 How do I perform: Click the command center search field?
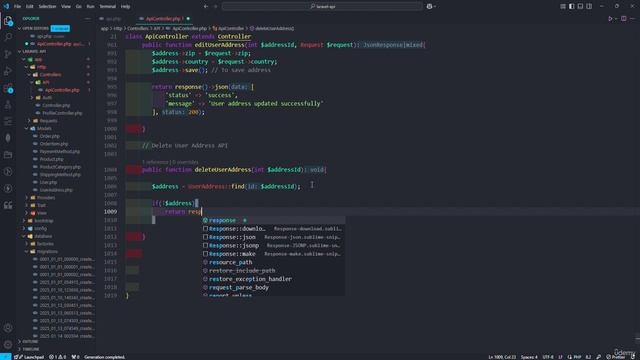(322, 7)
